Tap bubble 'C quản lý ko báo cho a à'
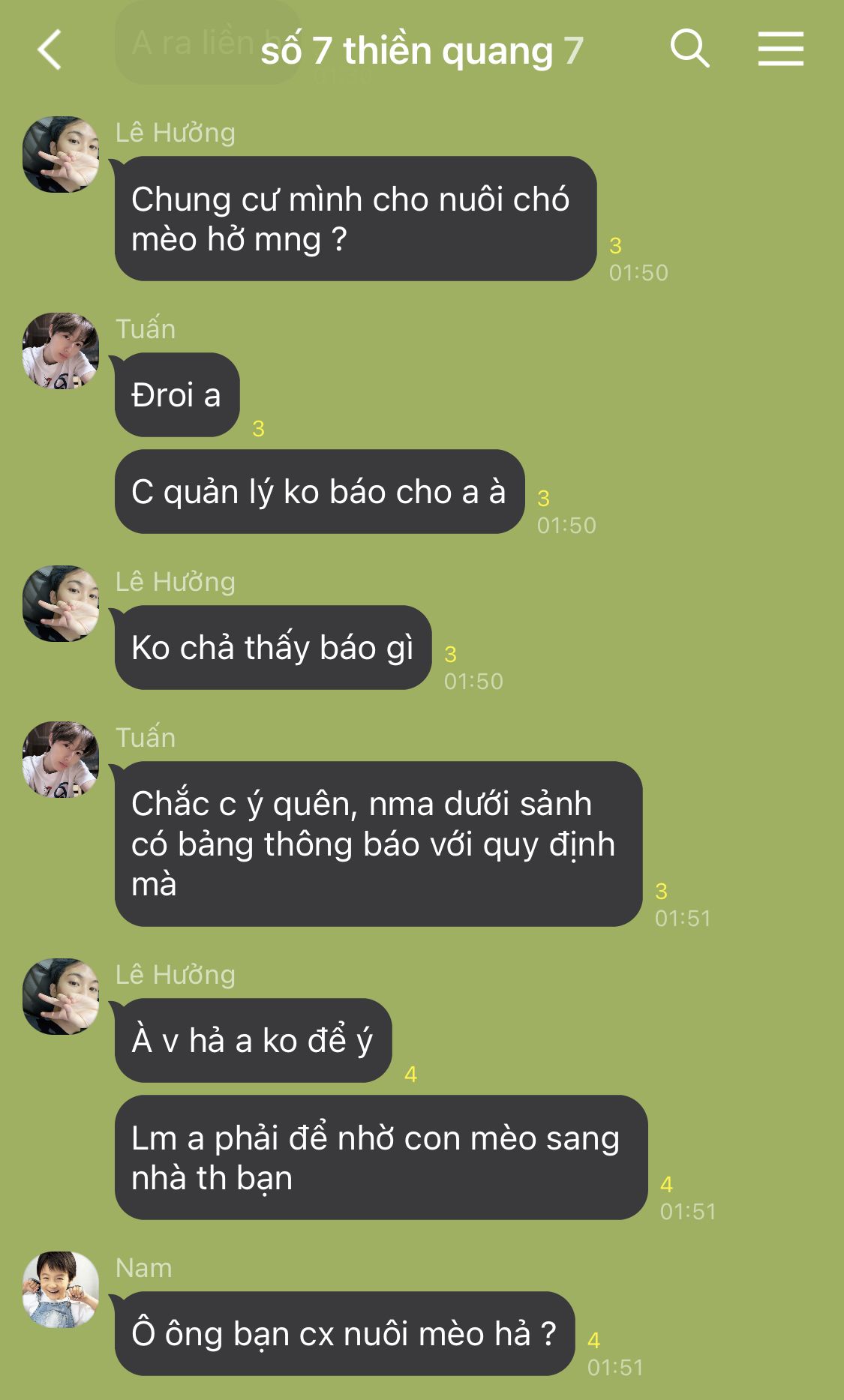The width and height of the screenshot is (844, 1400). (320, 492)
